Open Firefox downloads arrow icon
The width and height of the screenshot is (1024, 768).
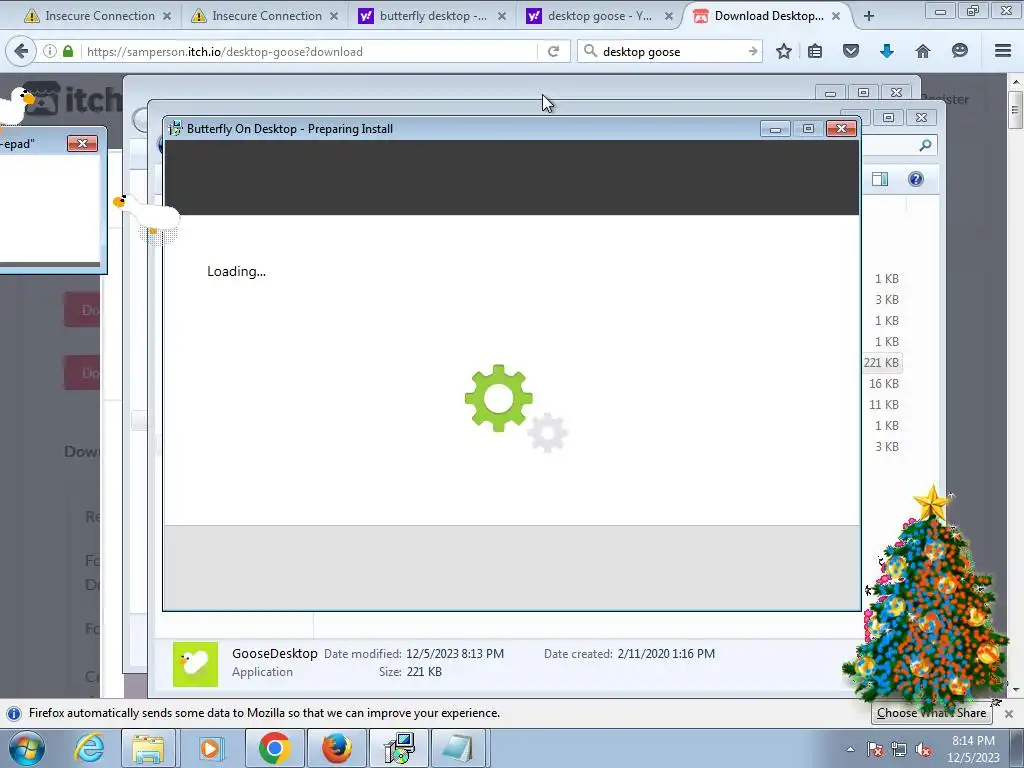[x=886, y=51]
